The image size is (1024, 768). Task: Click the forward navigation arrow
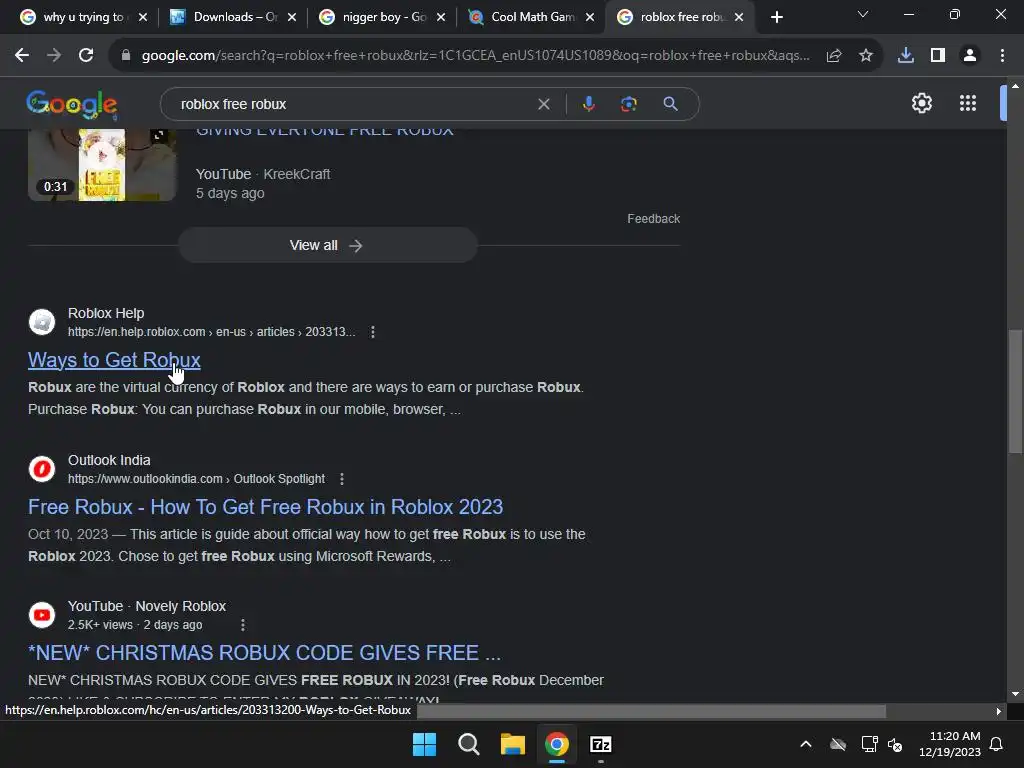[x=54, y=56]
